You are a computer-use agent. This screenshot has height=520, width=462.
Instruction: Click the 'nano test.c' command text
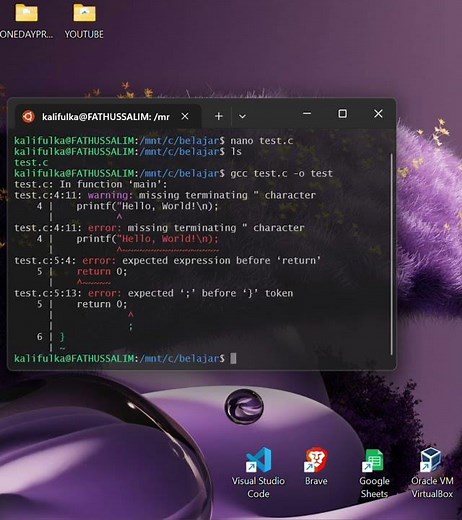point(262,141)
